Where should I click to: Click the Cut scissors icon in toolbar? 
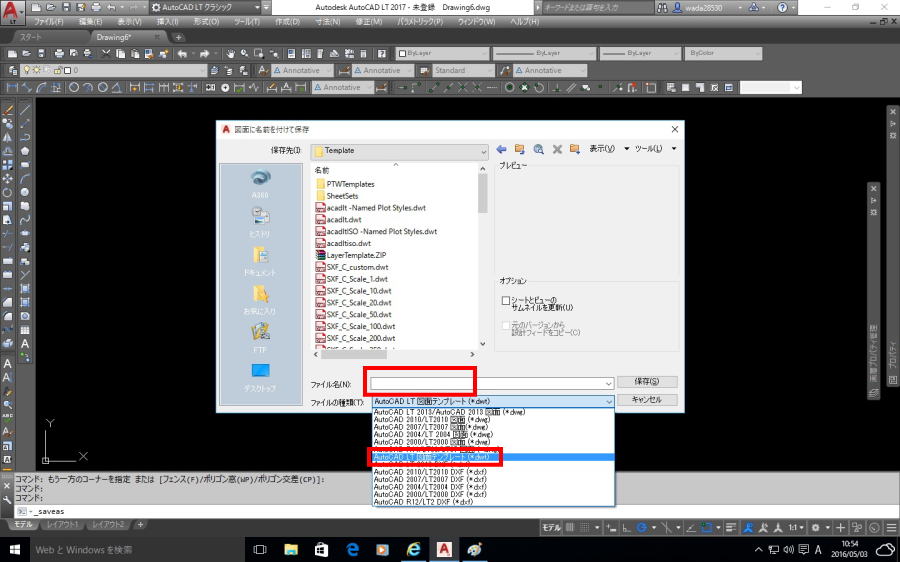click(106, 53)
